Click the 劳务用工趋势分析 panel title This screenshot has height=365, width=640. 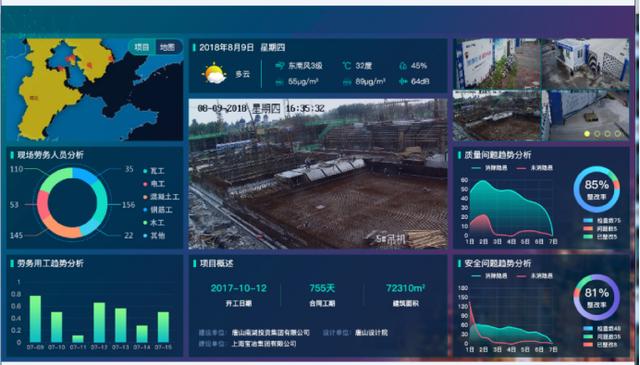tap(50, 263)
